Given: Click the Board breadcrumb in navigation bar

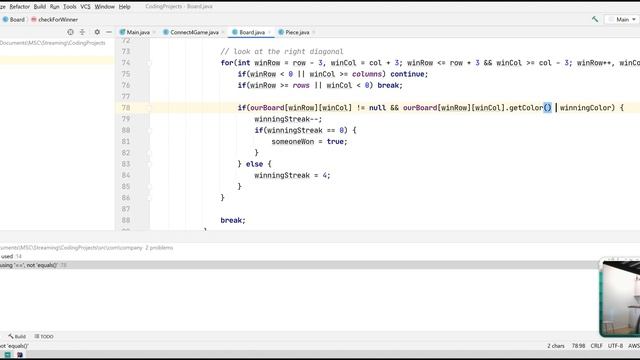Looking at the screenshot, I should 17,20.
